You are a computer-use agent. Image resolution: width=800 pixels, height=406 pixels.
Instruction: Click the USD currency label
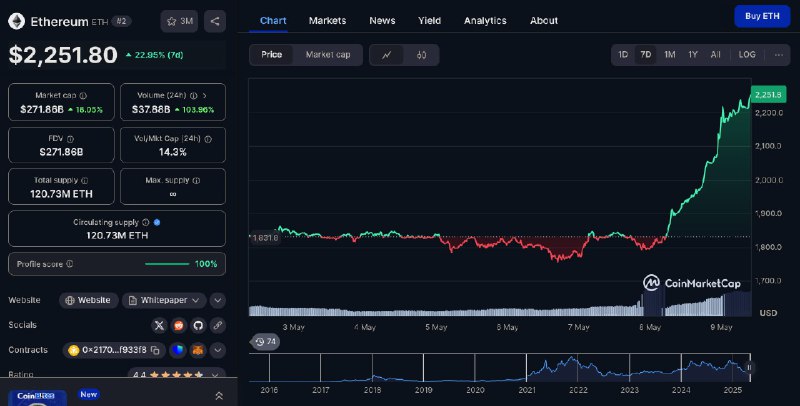[768, 313]
